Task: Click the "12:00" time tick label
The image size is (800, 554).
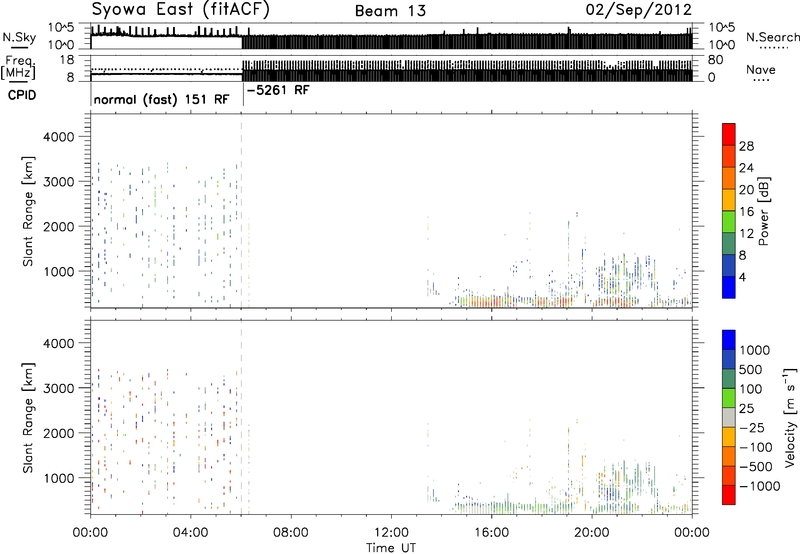Action: 391,533
